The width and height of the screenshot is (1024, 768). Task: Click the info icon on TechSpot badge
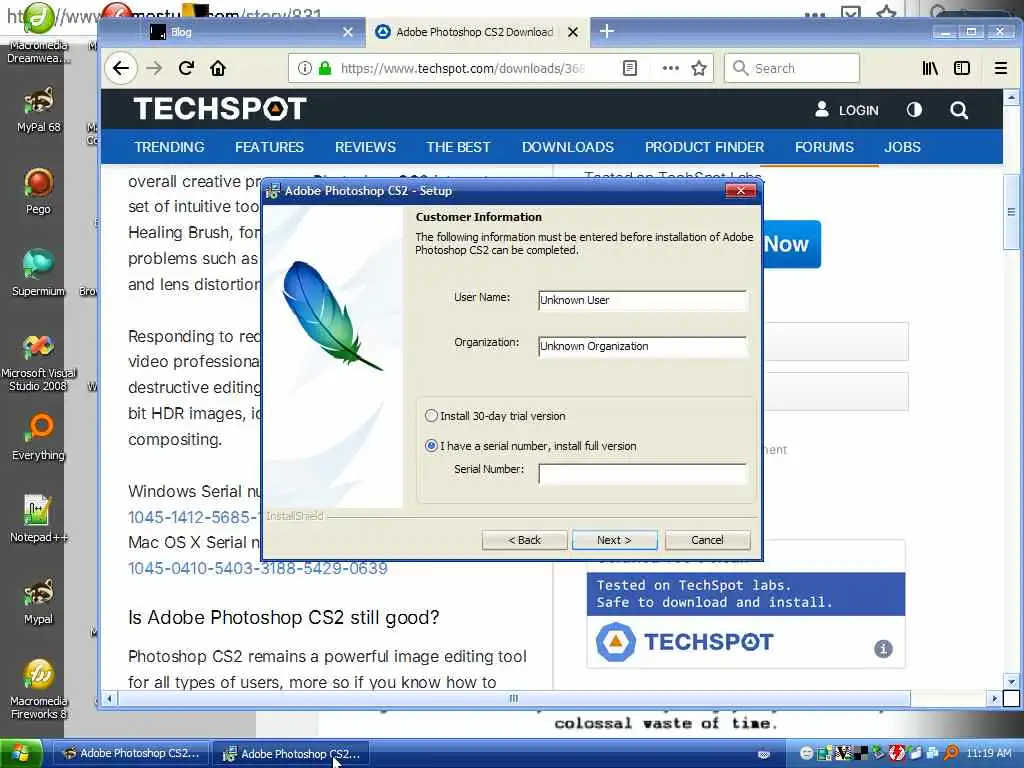tap(883, 648)
